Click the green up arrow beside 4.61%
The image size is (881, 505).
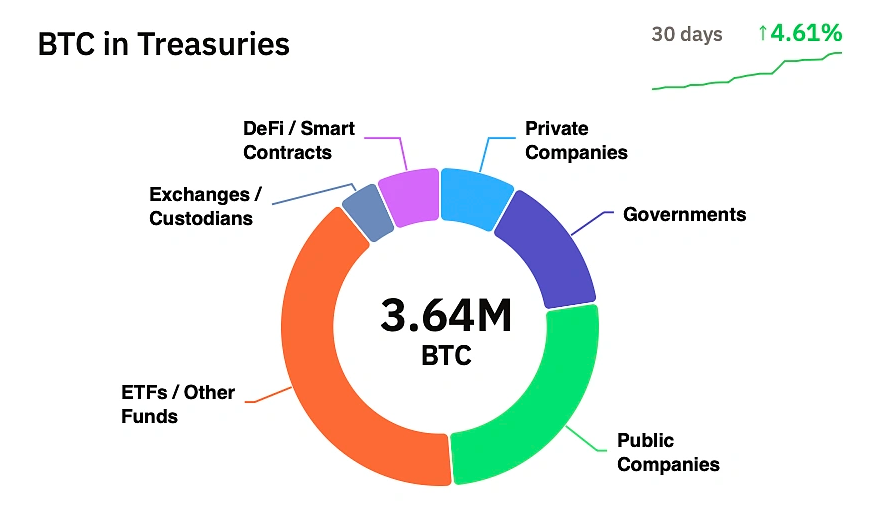pyautogui.click(x=762, y=33)
